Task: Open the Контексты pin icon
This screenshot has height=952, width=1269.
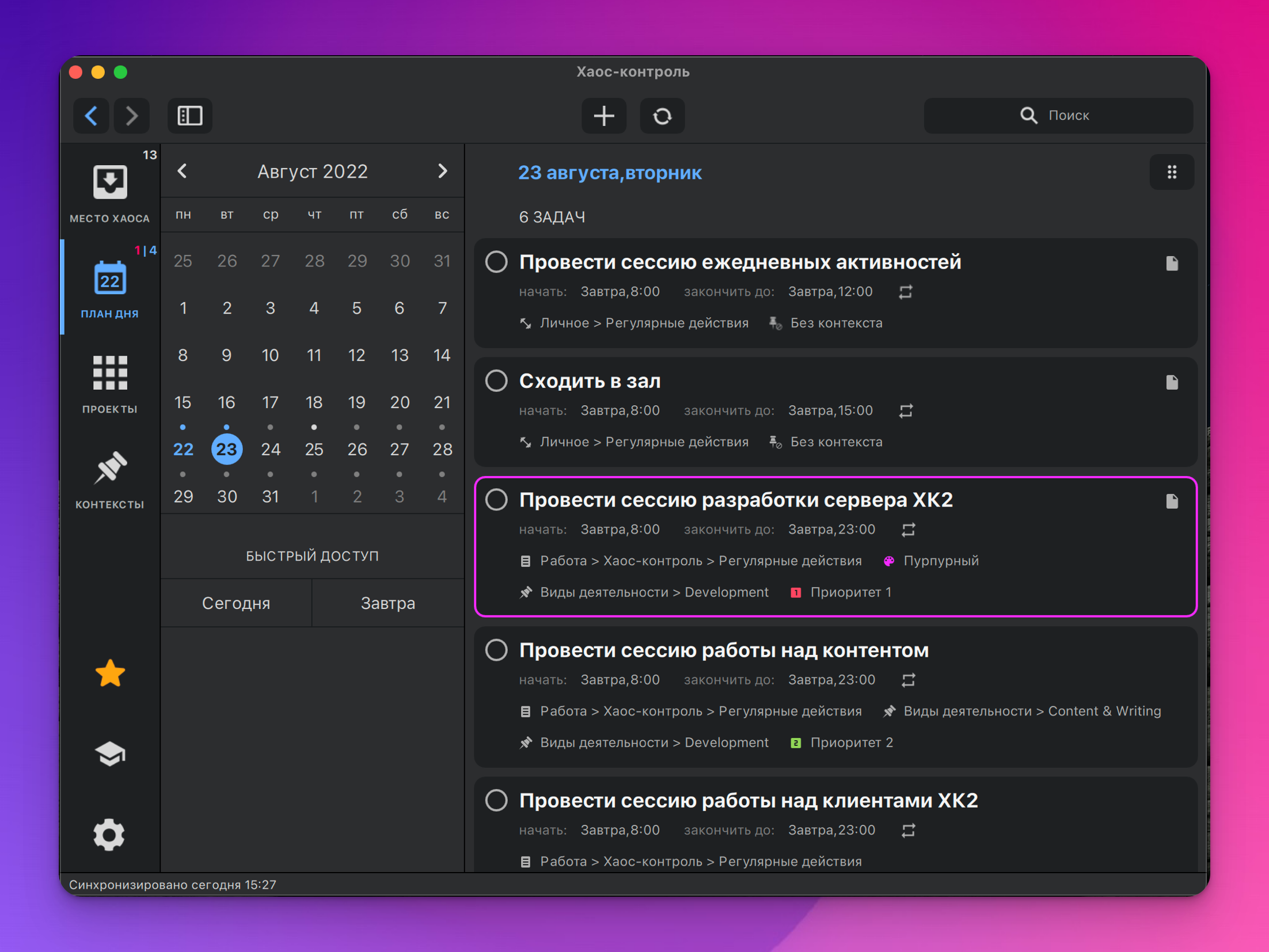Action: point(109,469)
